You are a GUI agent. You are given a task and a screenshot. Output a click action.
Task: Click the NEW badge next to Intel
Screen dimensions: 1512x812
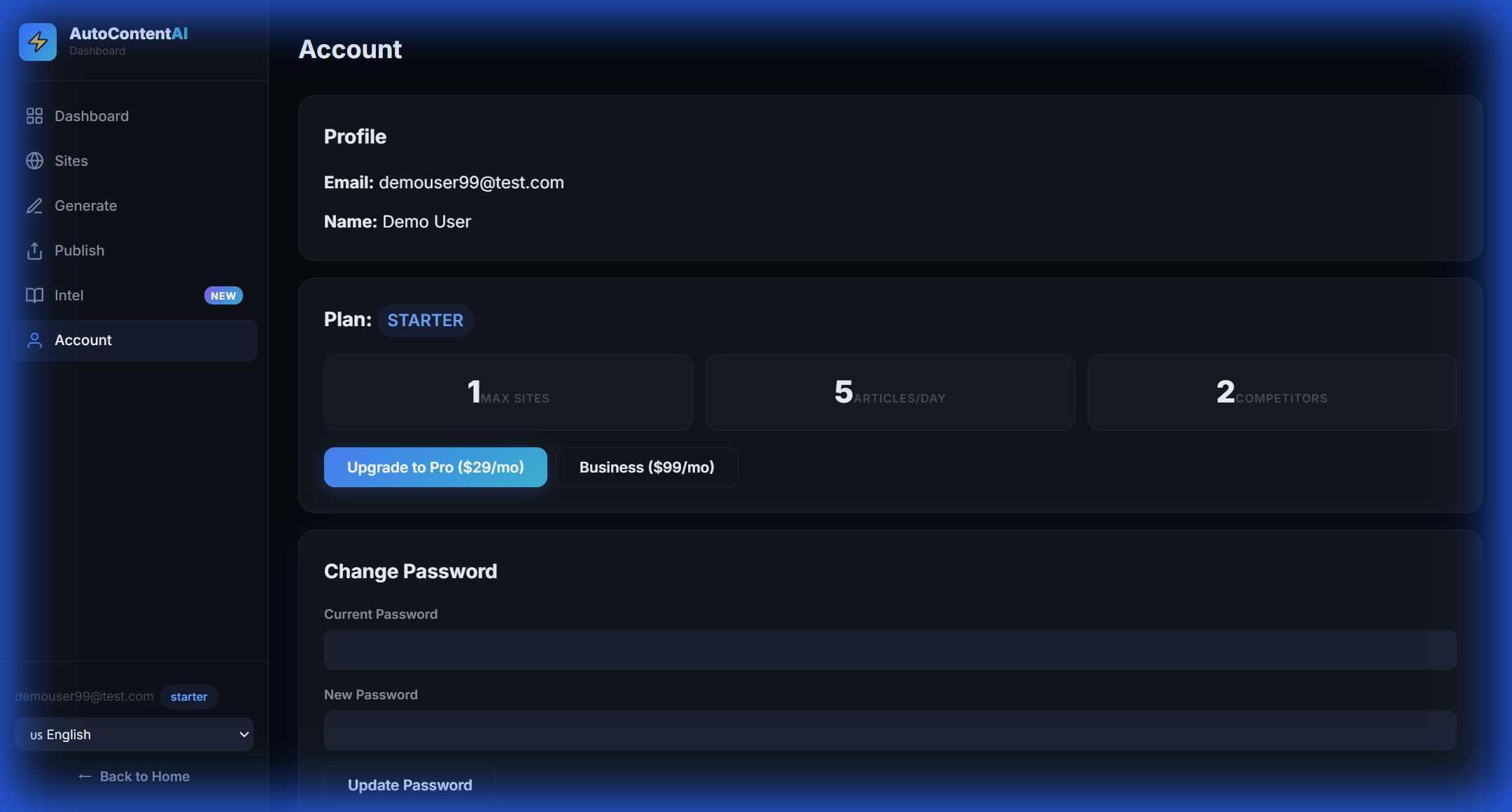223,295
